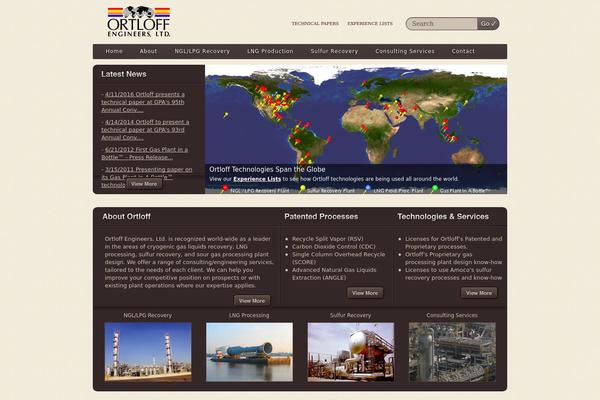Click View More under Patented Processes

(365, 293)
